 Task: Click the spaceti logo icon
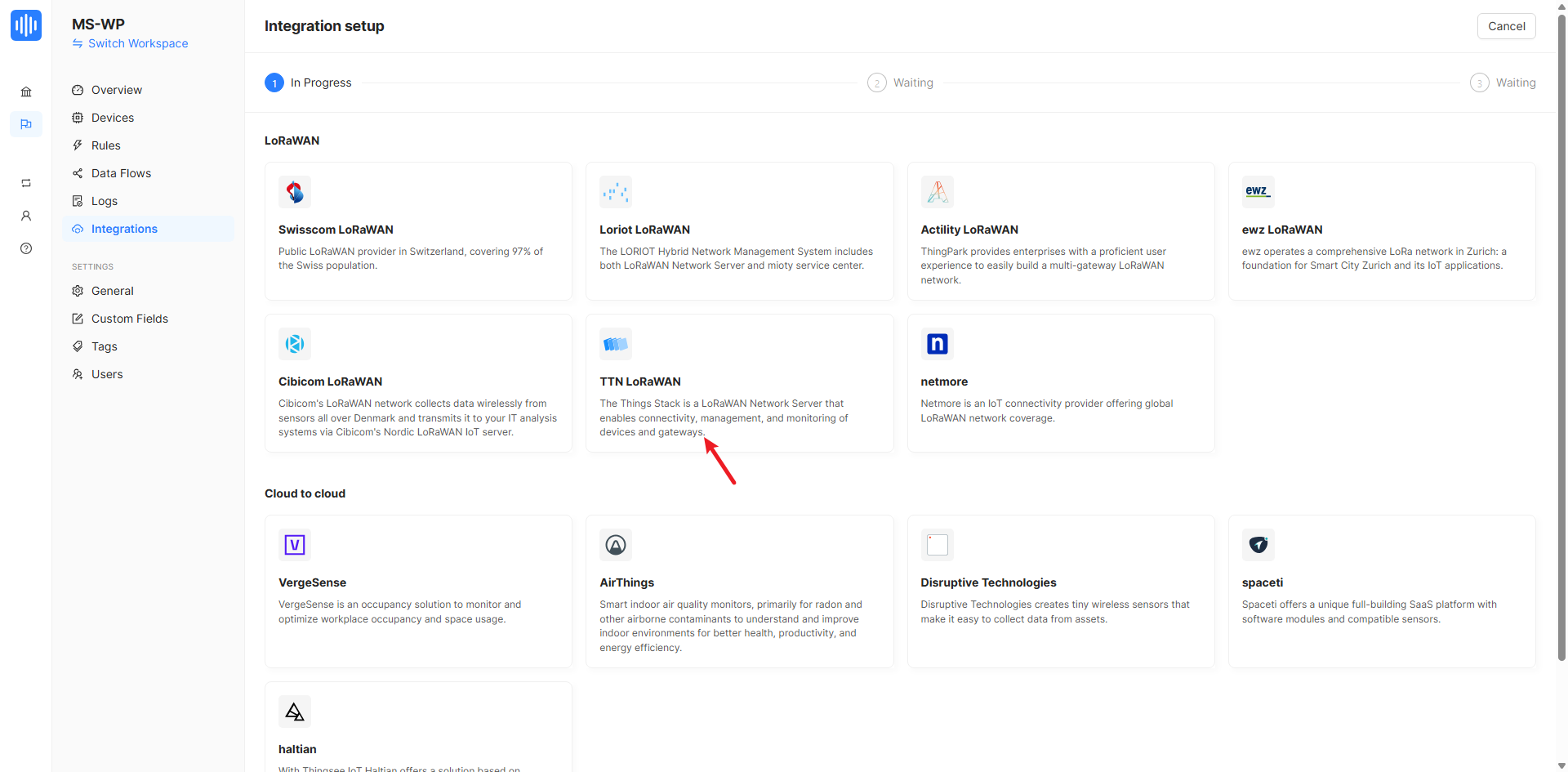click(1258, 545)
